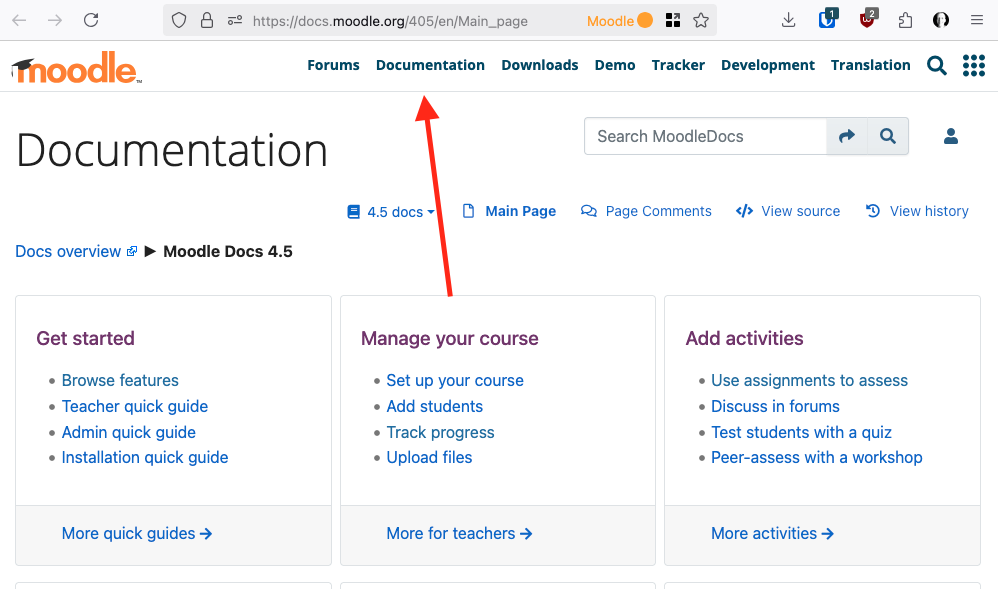Click the Add activities heading
The width and height of the screenshot is (998, 589).
745,338
